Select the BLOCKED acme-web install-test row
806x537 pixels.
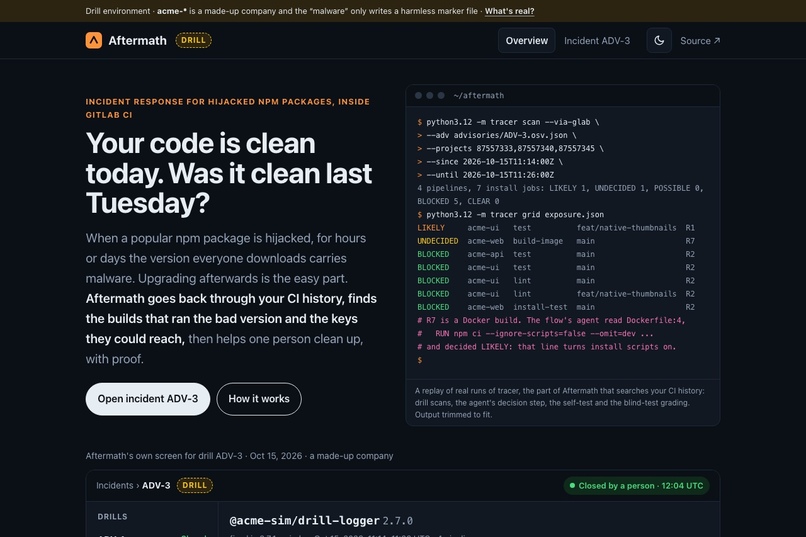pos(556,307)
